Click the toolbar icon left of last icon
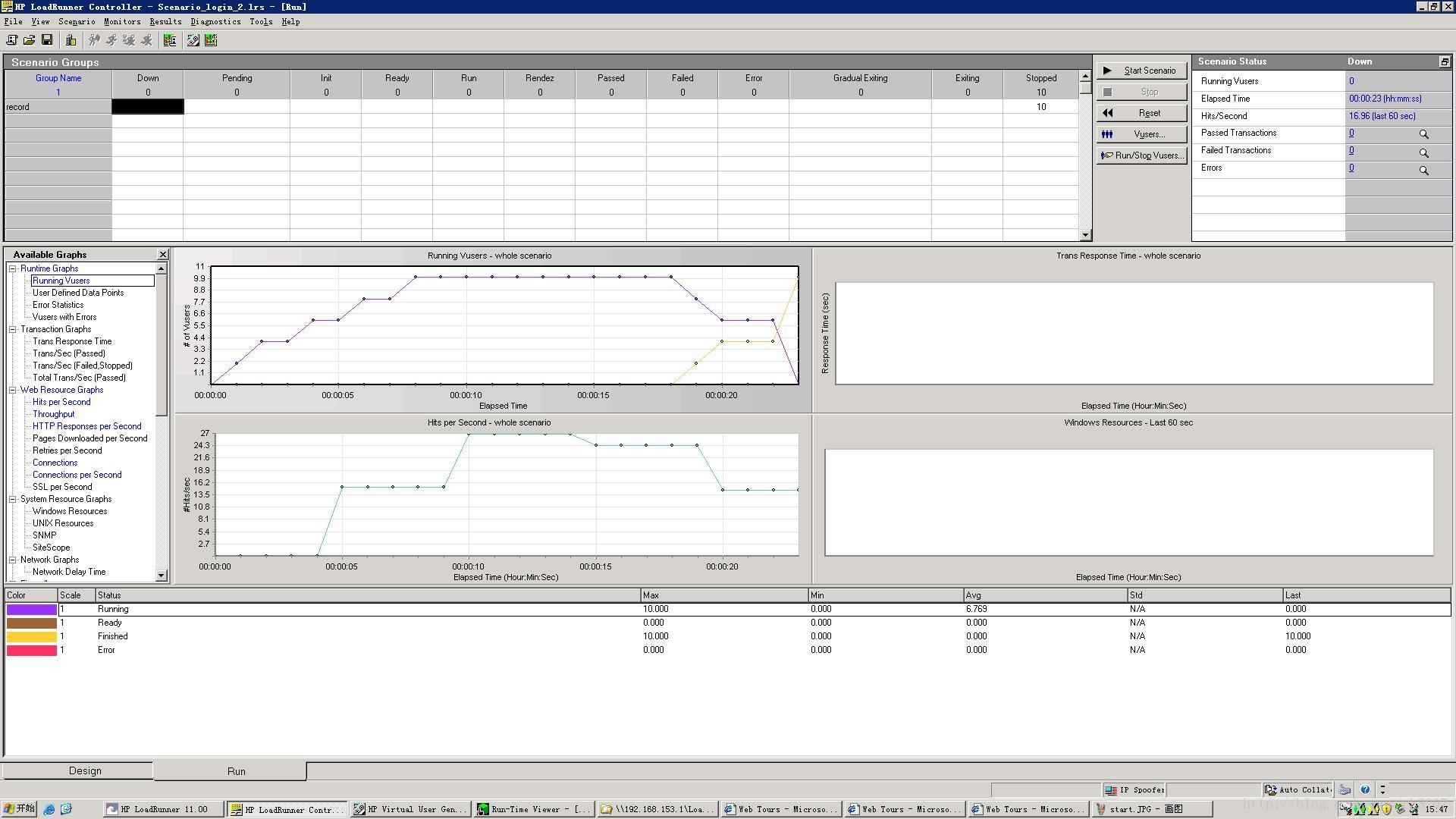Screen dimensions: 1456x819 click(193, 40)
